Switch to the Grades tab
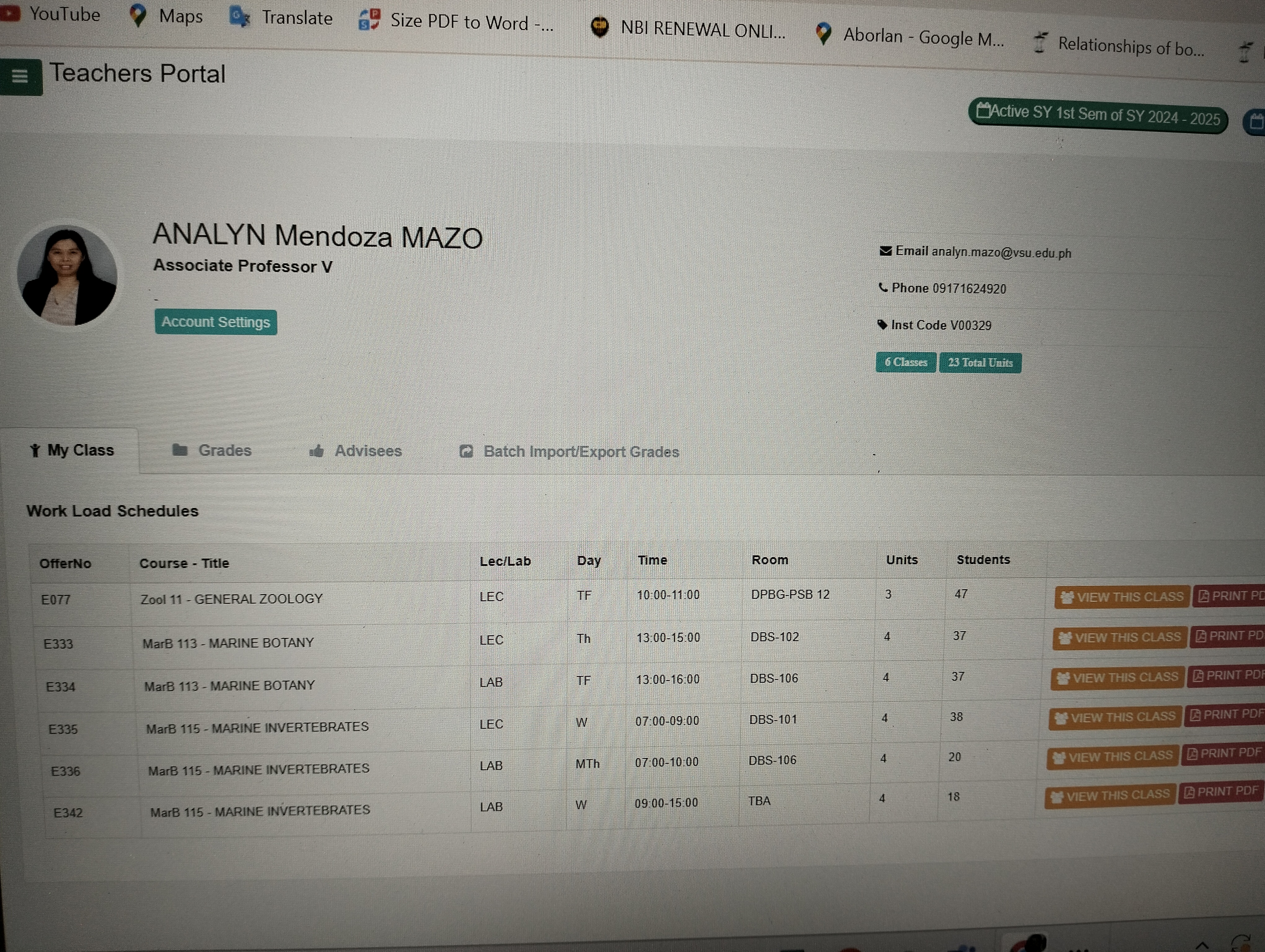 (212, 451)
